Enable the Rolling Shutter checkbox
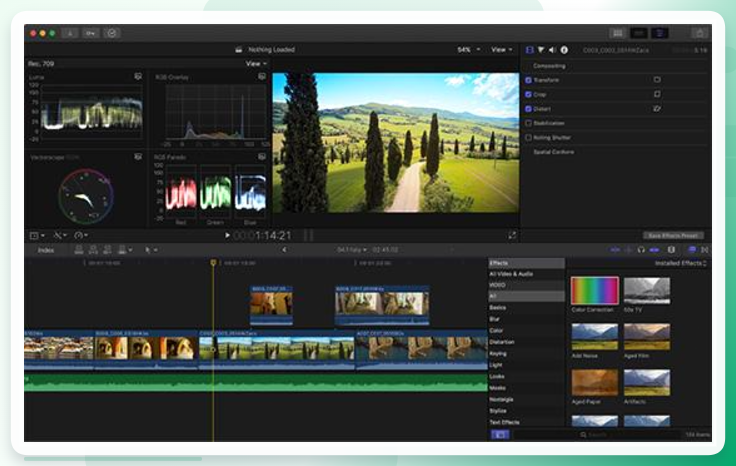The width and height of the screenshot is (736, 466). [528, 138]
